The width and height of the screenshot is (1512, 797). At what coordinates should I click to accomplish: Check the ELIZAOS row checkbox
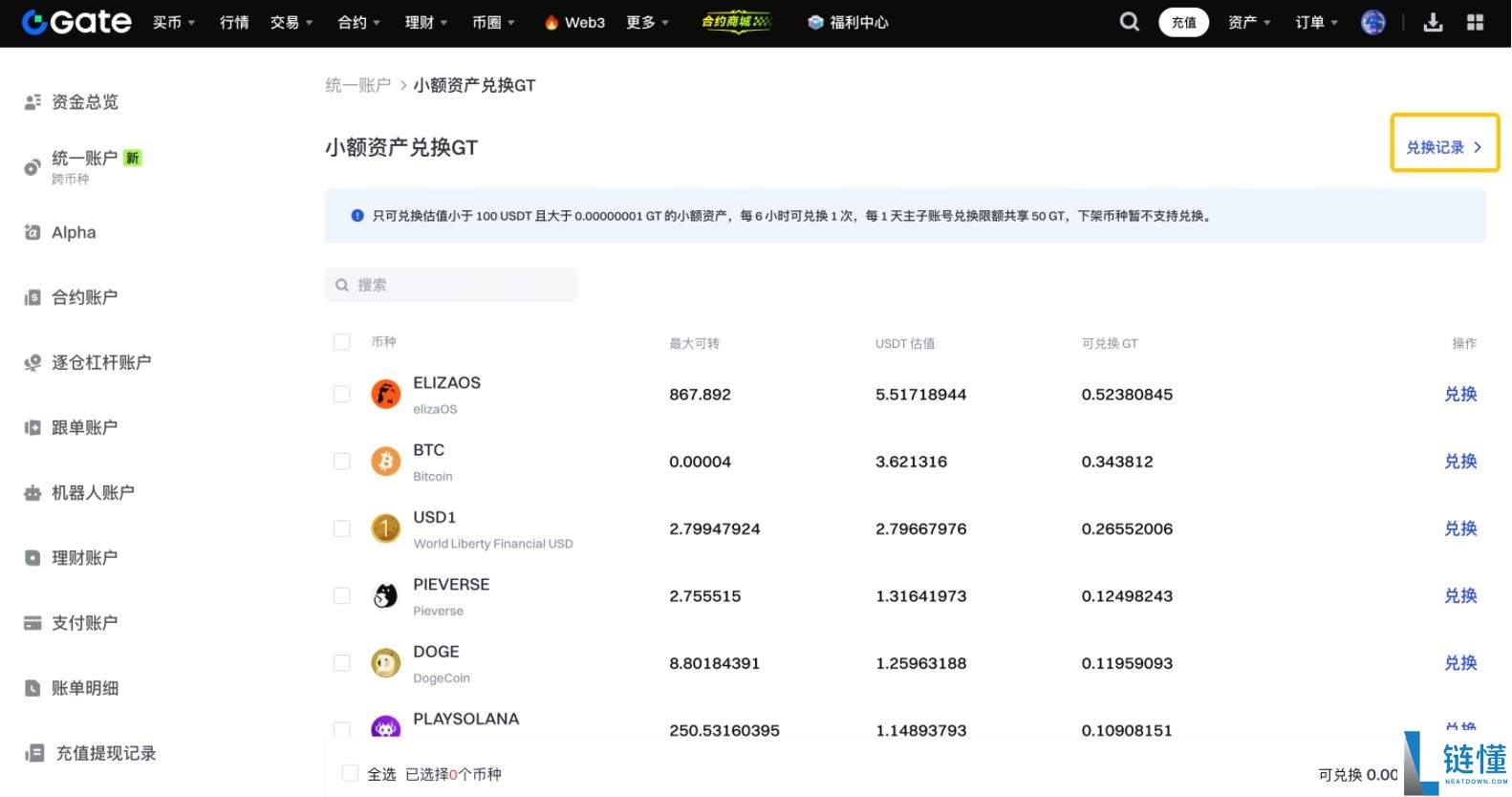[x=341, y=394]
